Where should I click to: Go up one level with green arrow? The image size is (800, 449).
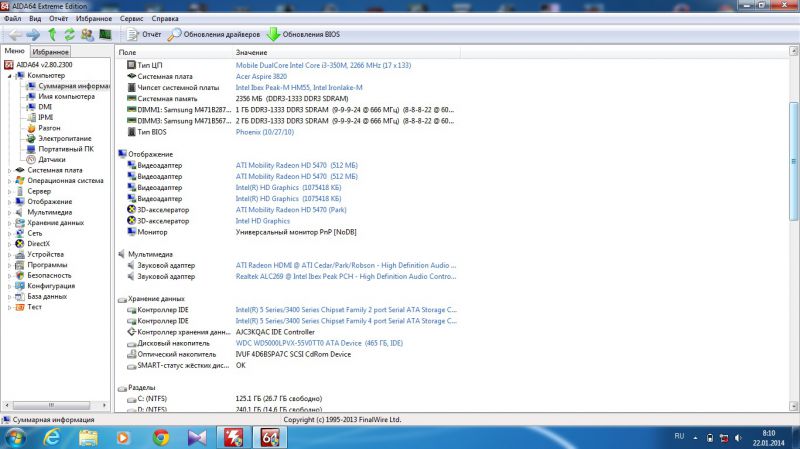[52, 35]
